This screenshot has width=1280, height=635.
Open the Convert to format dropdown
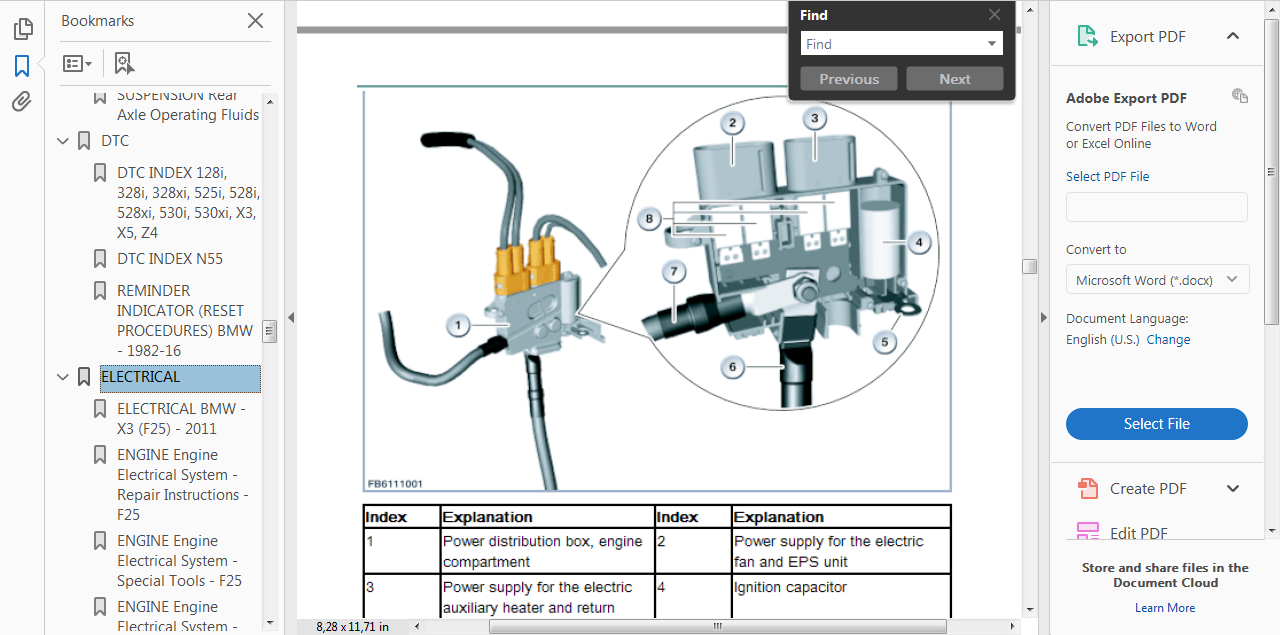1157,279
